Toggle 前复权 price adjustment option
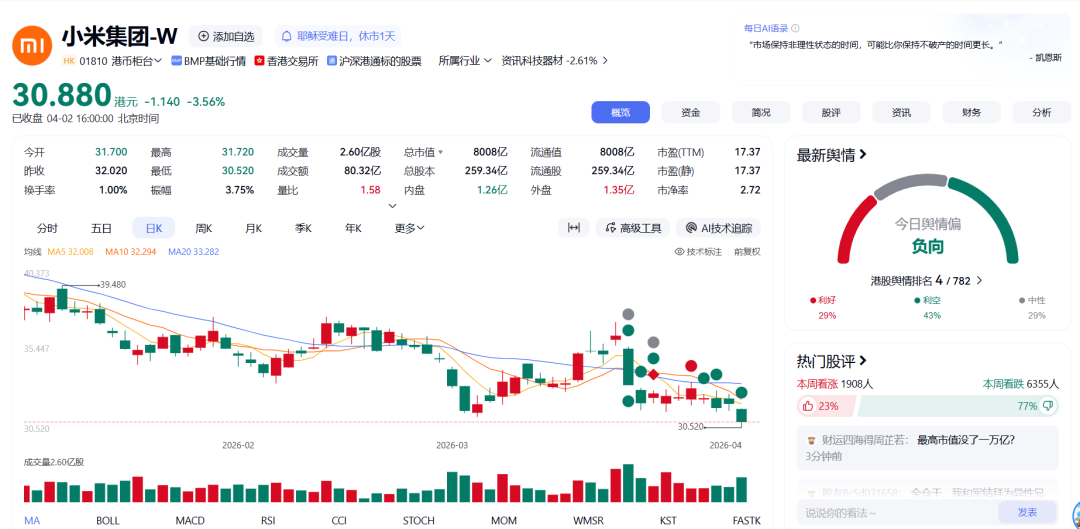This screenshot has width=1080, height=529. tap(746, 252)
